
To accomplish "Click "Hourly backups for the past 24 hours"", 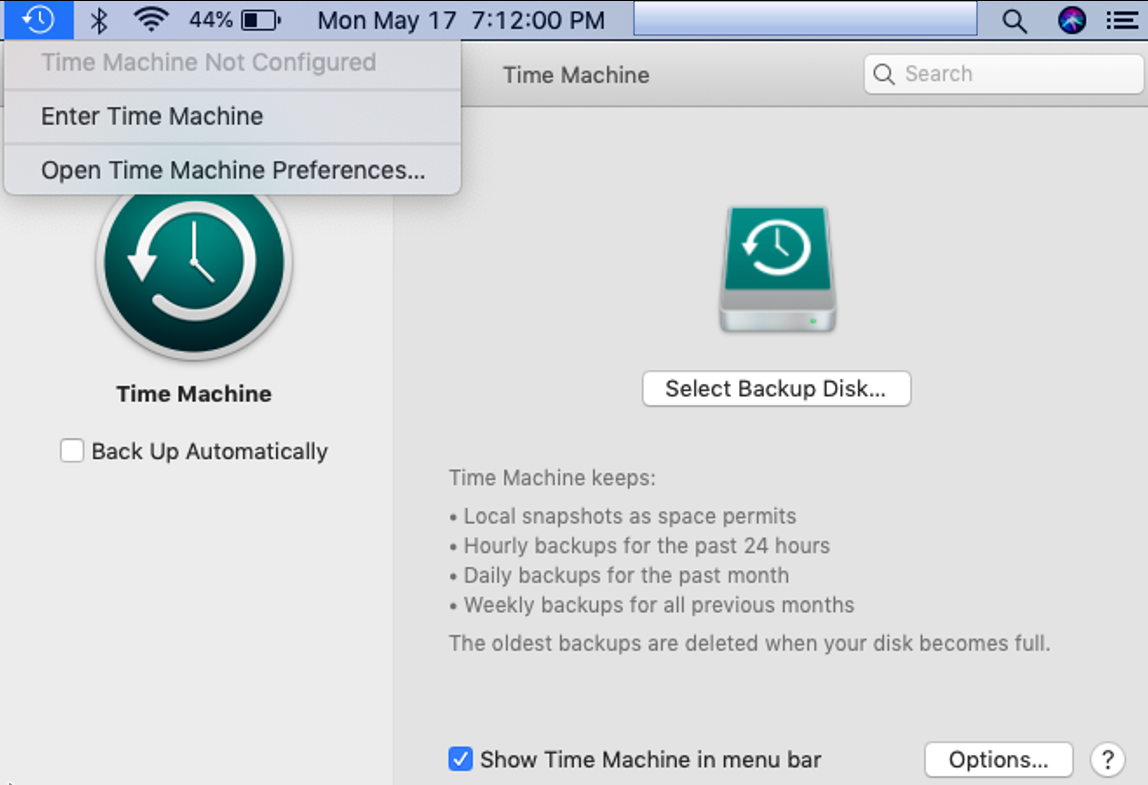I will coord(646,546).
